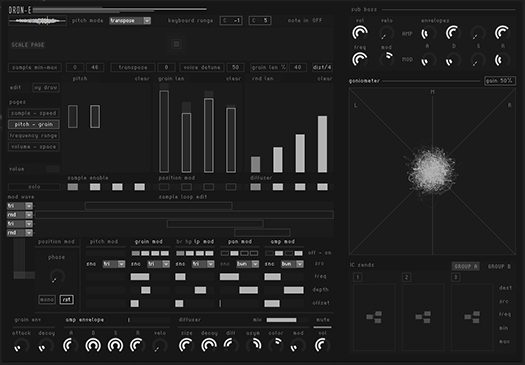Toggle the first position mod box

coord(164,187)
